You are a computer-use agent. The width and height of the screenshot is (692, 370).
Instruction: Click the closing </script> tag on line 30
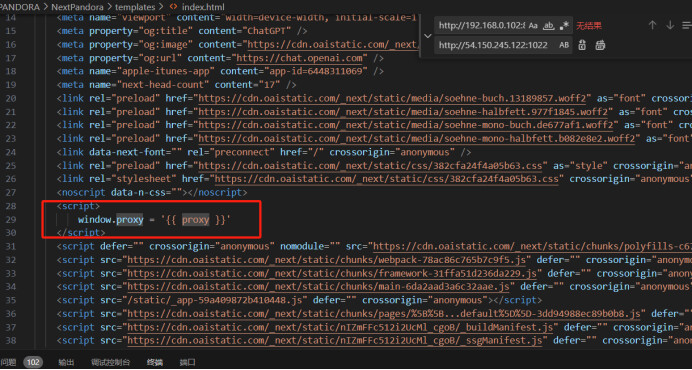81,233
